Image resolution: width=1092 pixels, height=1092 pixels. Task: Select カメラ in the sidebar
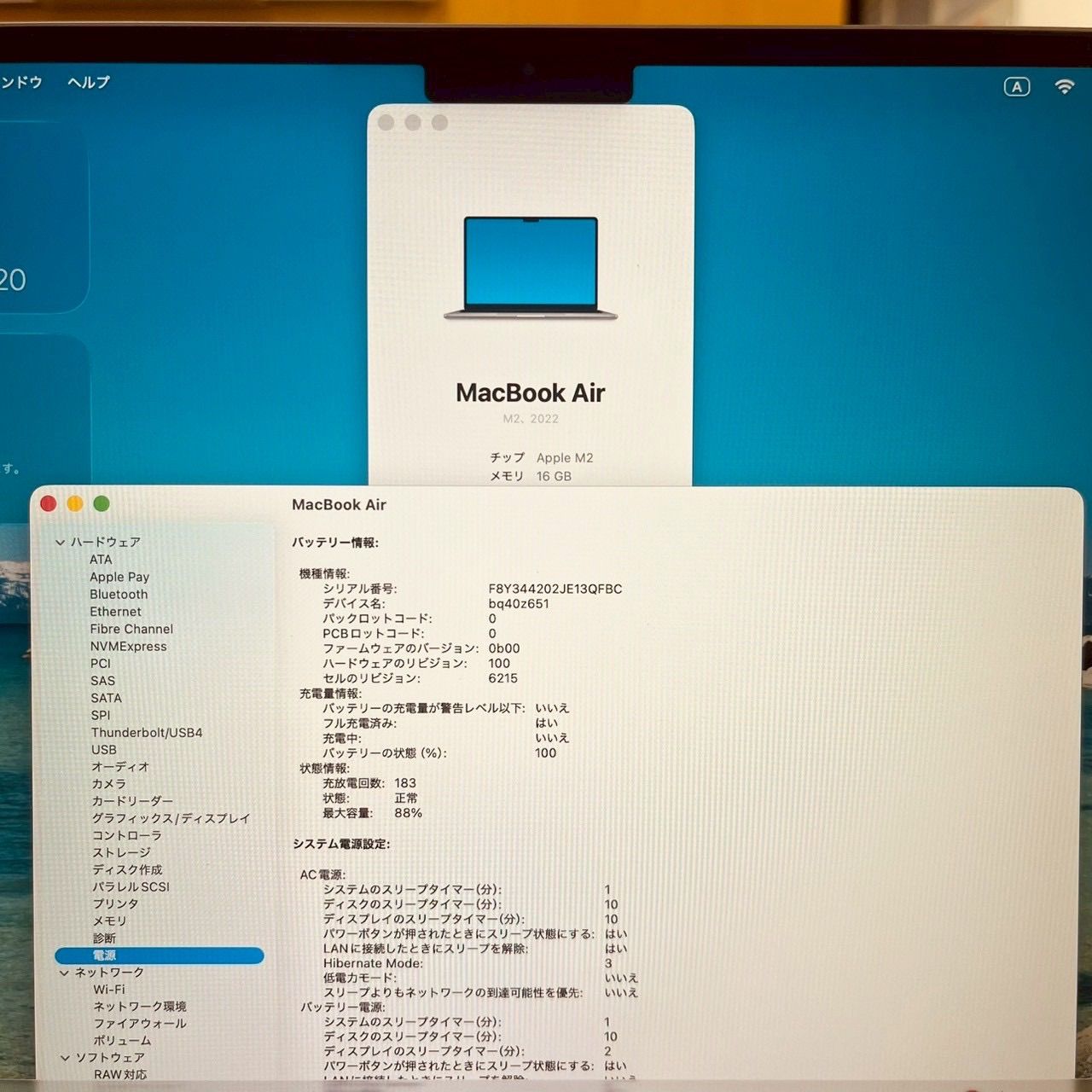109,784
